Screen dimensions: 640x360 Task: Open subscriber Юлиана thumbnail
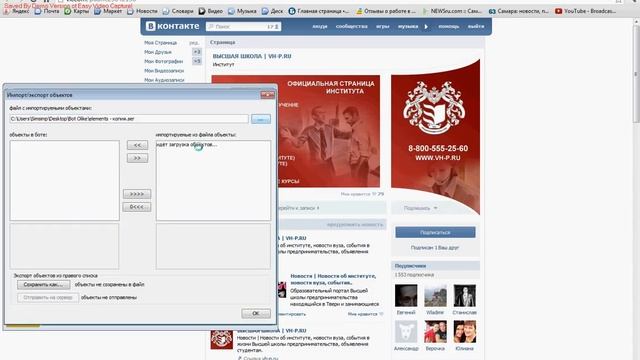pos(464,331)
